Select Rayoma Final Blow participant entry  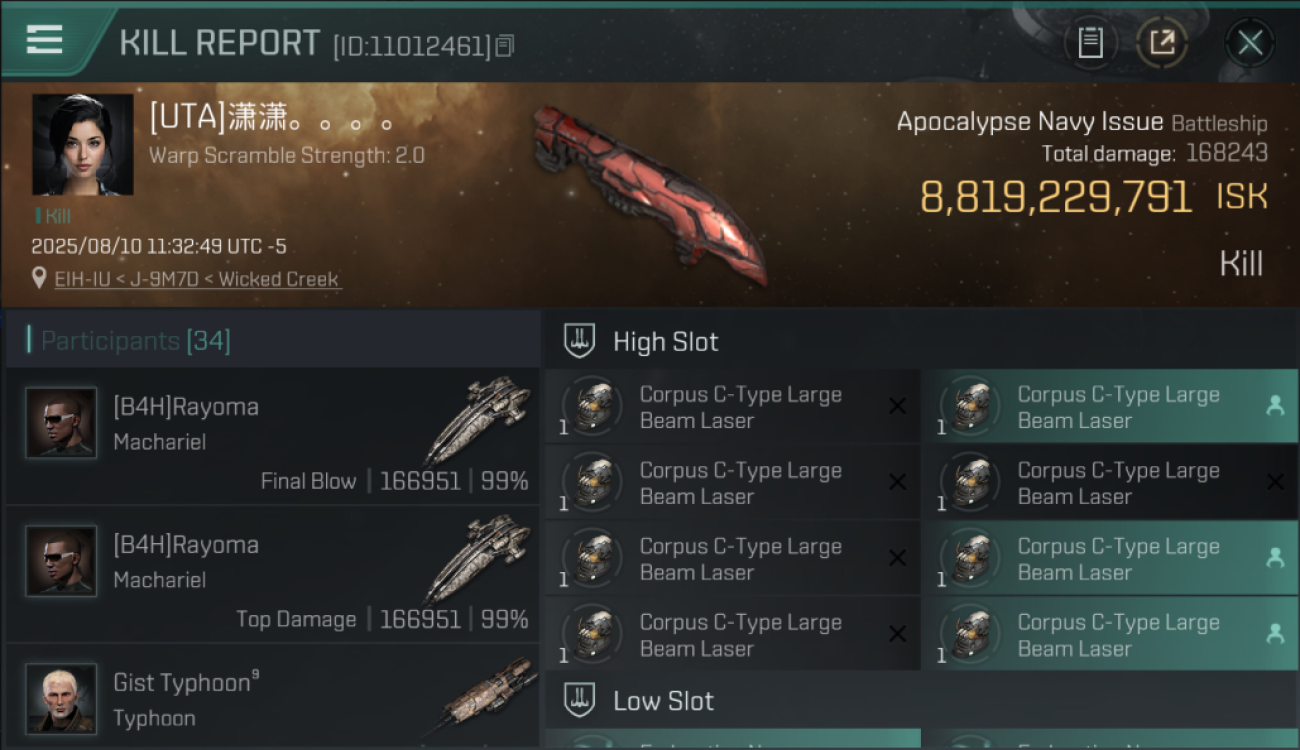coord(271,435)
